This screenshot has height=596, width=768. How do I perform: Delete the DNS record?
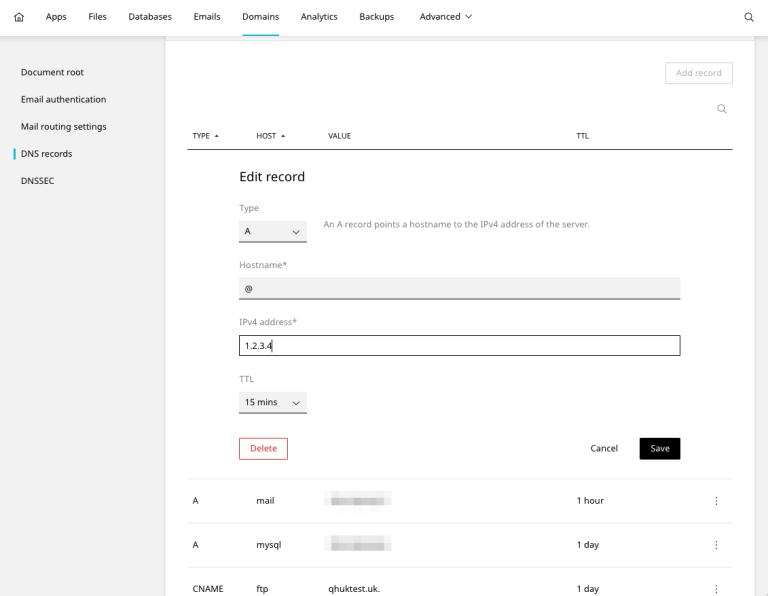[264, 449]
